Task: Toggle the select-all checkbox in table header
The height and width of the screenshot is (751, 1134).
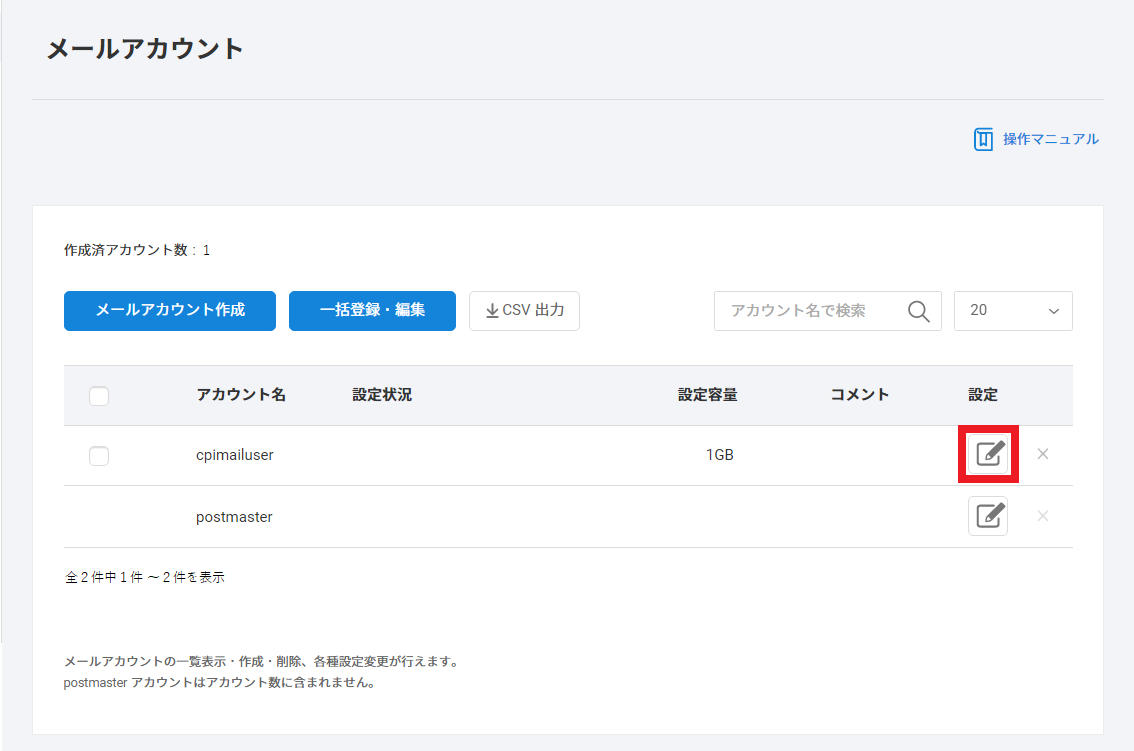Action: (99, 396)
